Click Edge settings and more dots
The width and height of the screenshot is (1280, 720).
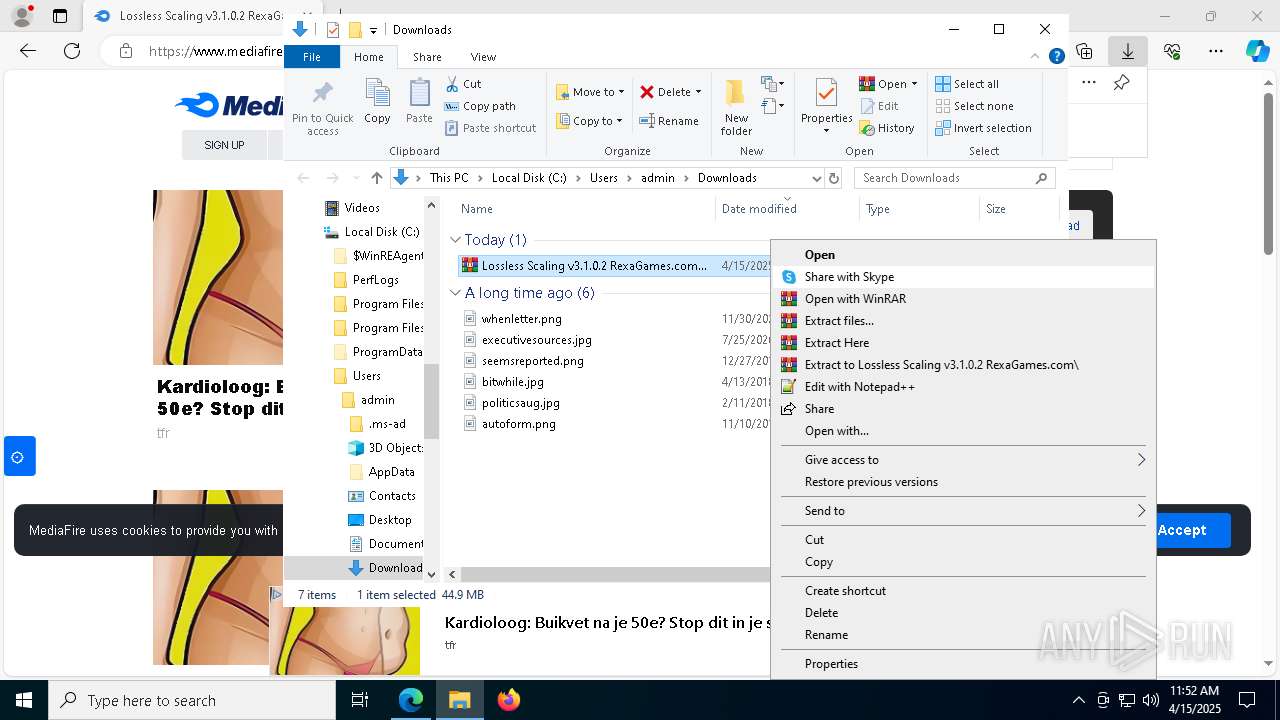(1216, 51)
